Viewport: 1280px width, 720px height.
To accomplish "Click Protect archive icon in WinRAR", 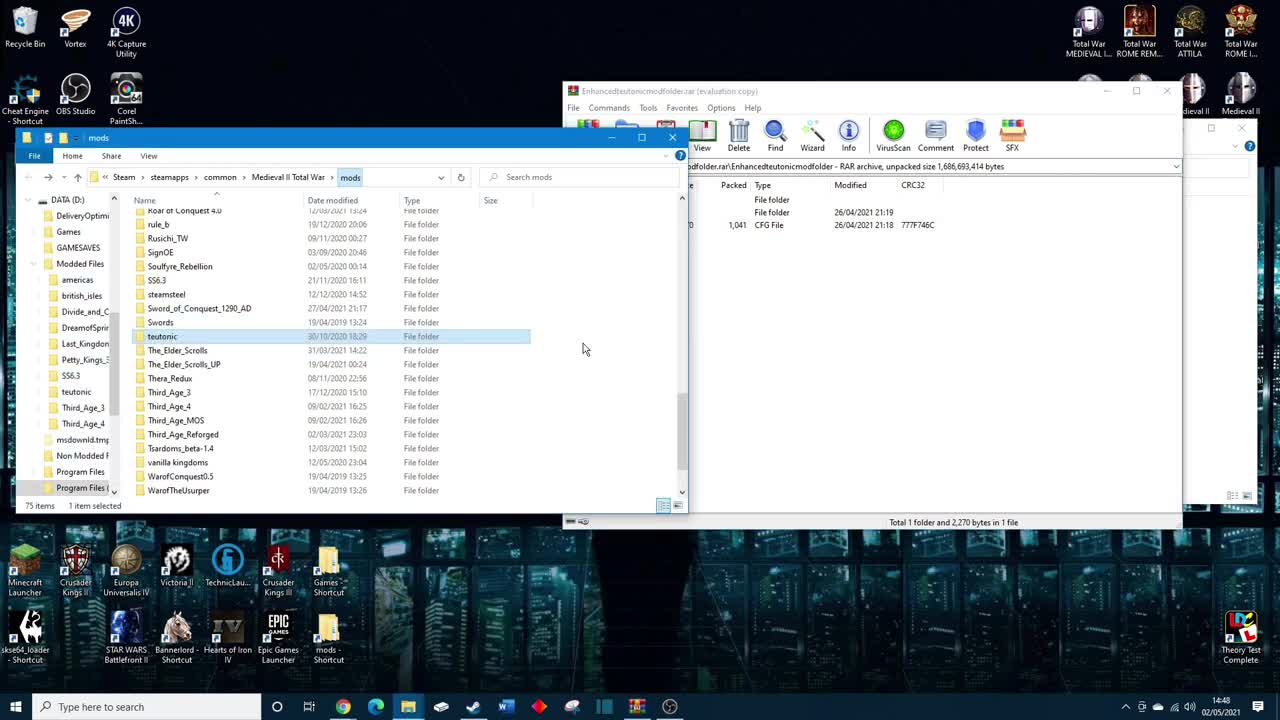I will 976,136.
